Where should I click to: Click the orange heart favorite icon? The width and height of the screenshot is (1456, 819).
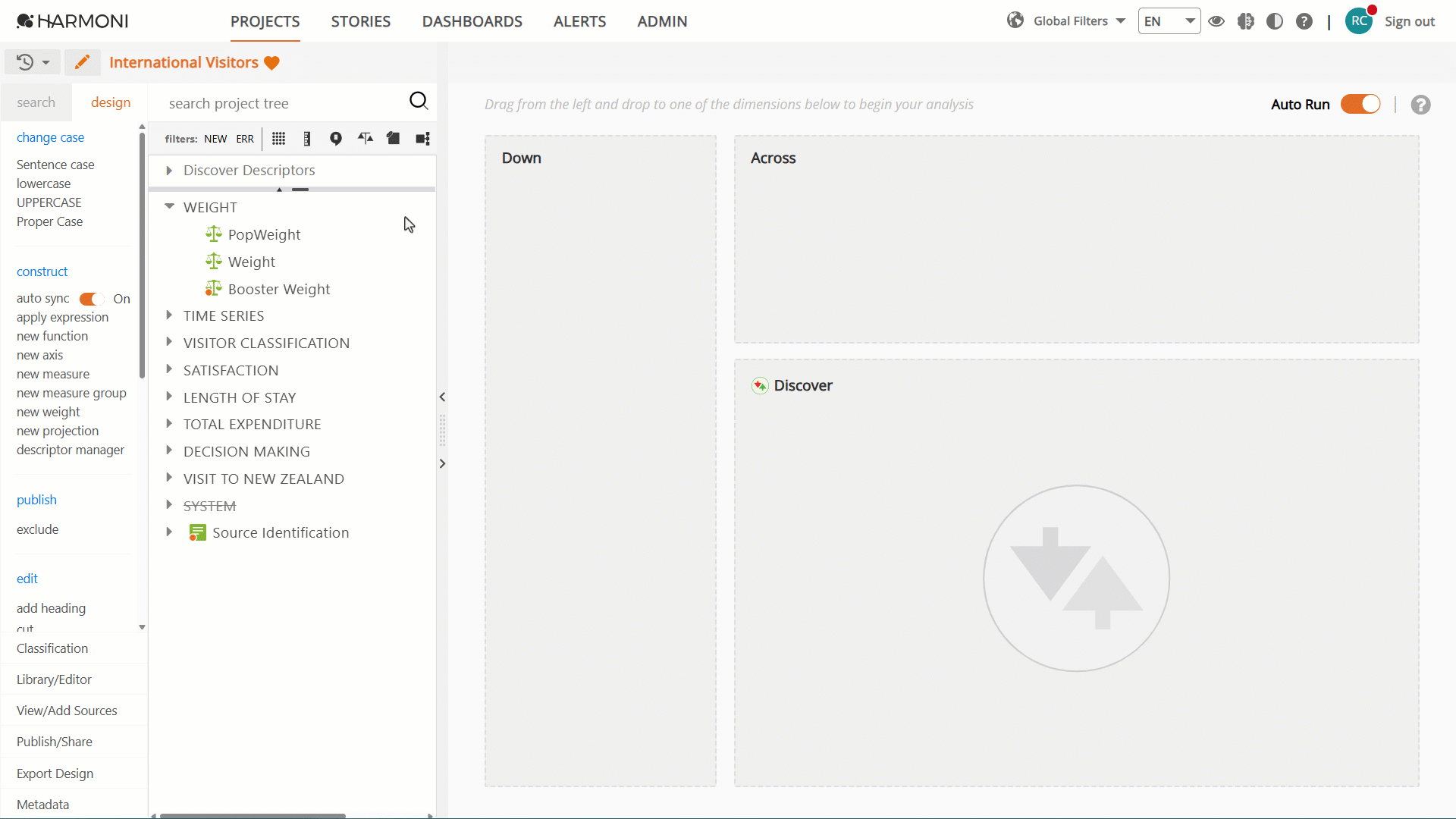click(271, 63)
